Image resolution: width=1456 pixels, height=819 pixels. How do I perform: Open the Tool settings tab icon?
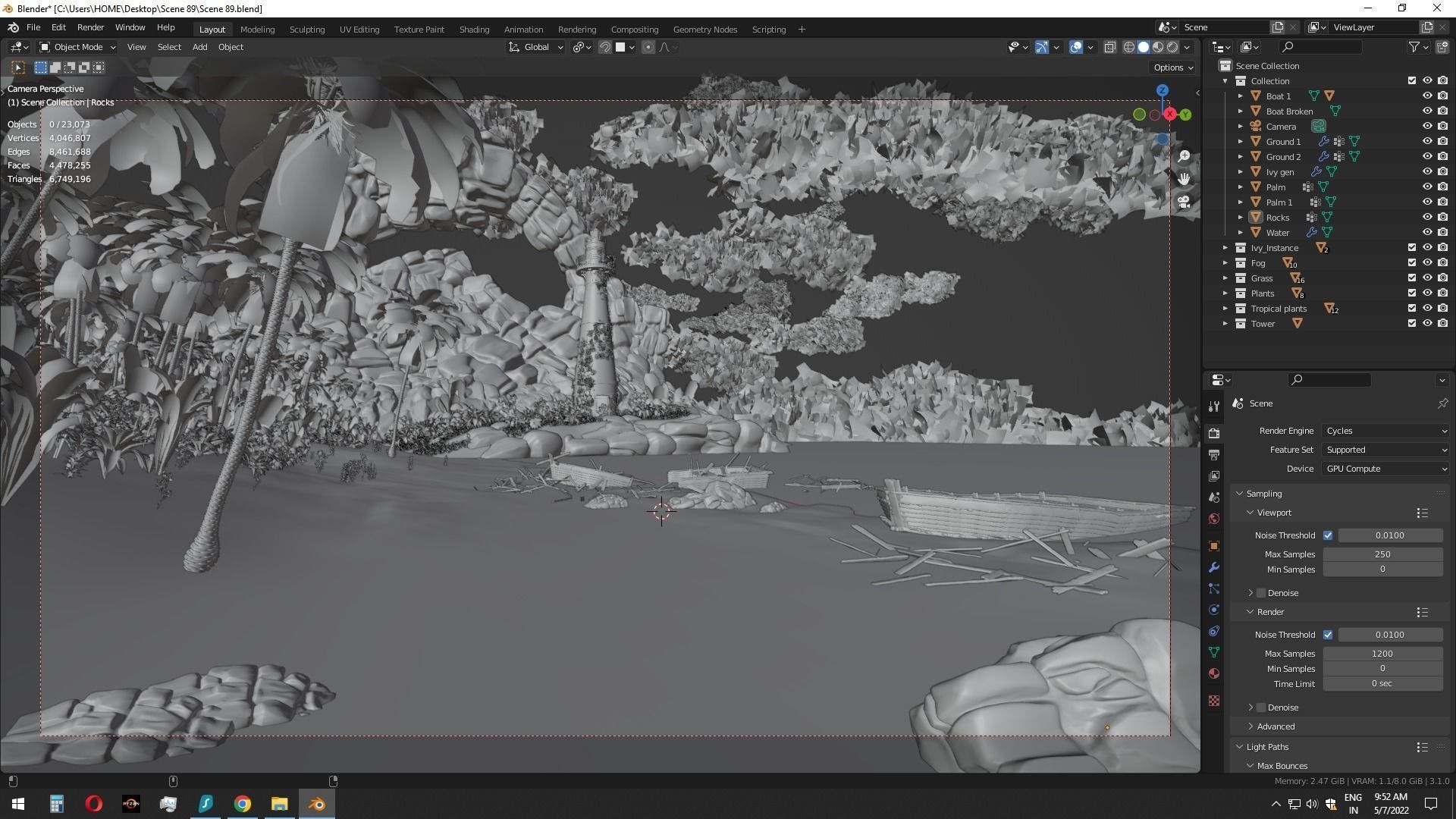[x=1214, y=406]
